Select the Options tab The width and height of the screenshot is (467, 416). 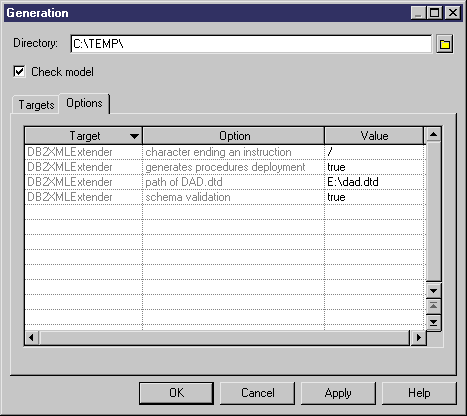pos(84,103)
